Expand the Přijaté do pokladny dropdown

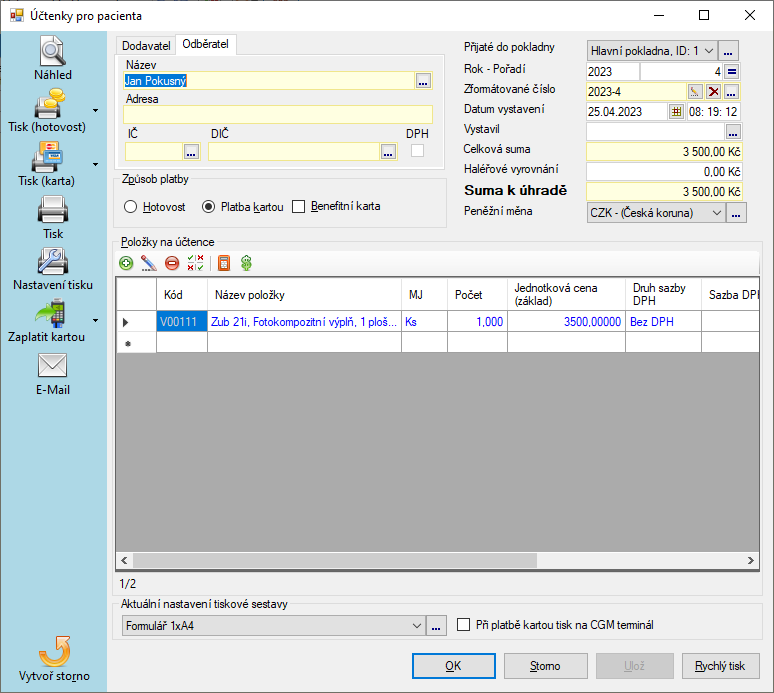click(708, 51)
